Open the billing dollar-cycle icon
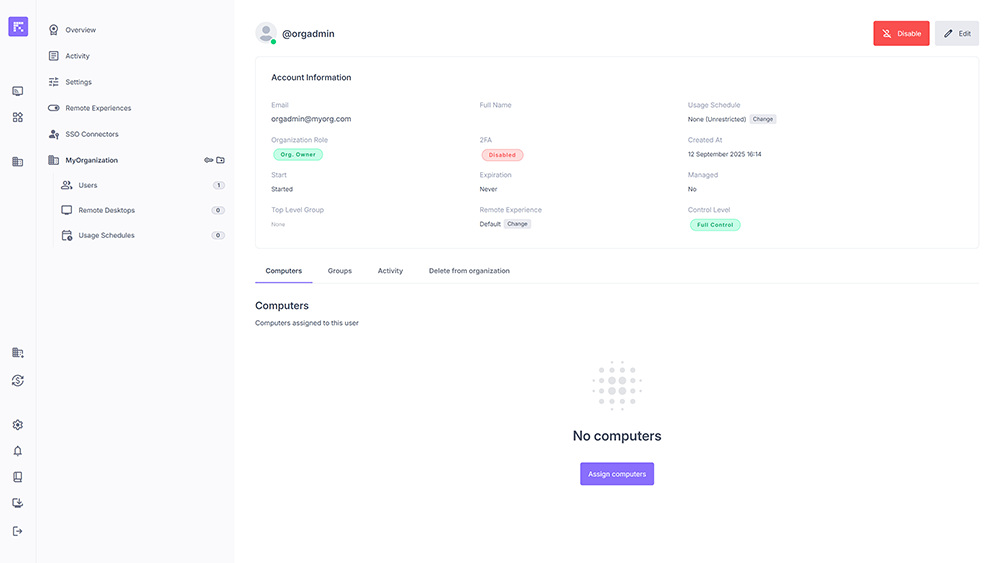Image resolution: width=1000 pixels, height=563 pixels. point(18,380)
